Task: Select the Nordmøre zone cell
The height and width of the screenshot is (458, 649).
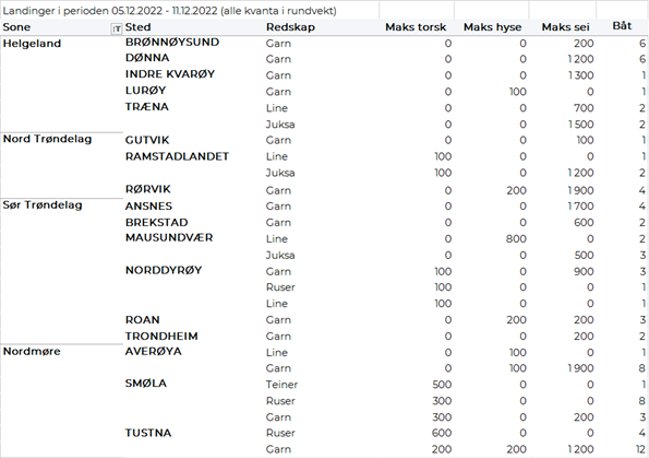Action: 31,352
